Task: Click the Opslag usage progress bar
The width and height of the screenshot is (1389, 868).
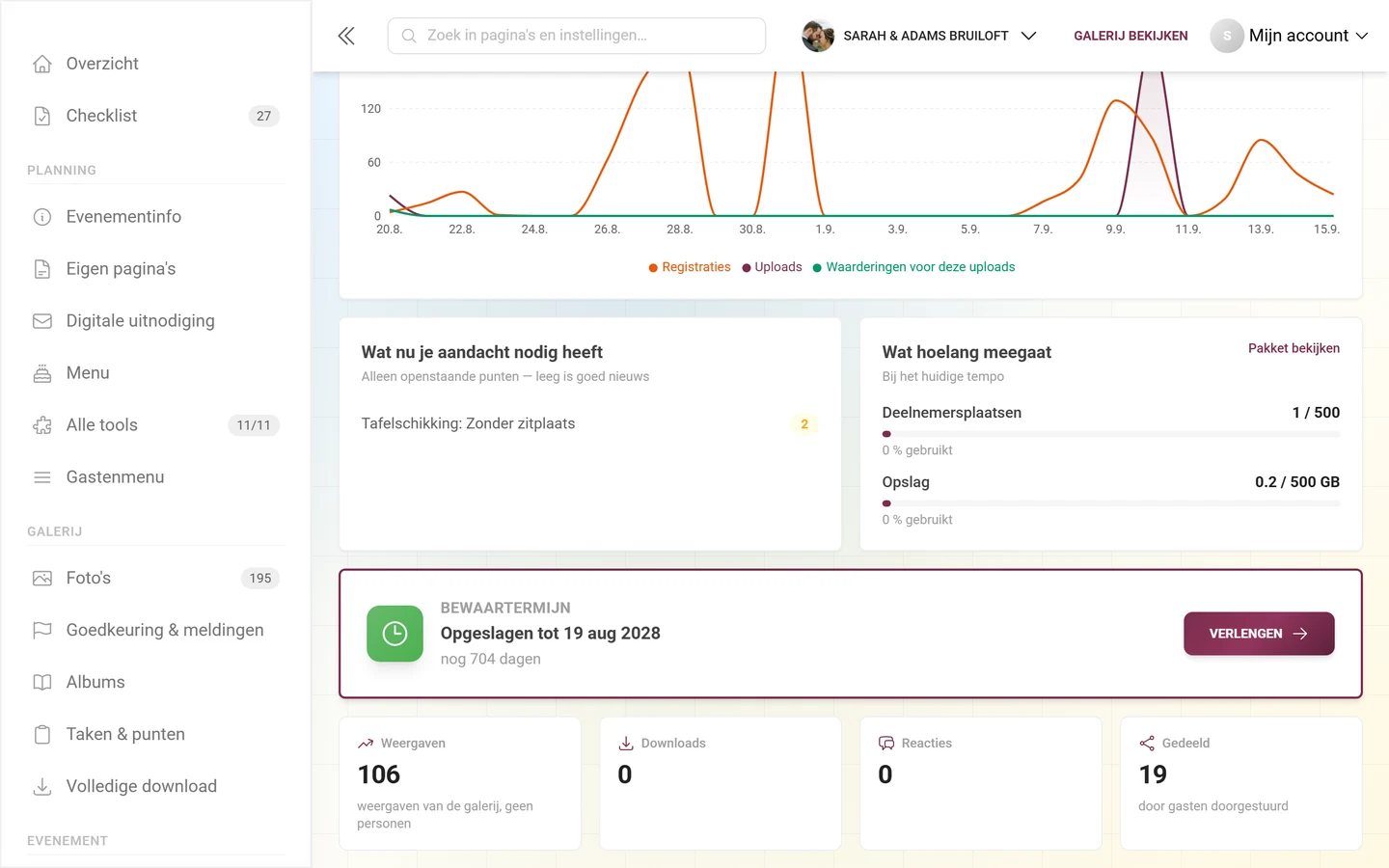Action: coord(1110,503)
